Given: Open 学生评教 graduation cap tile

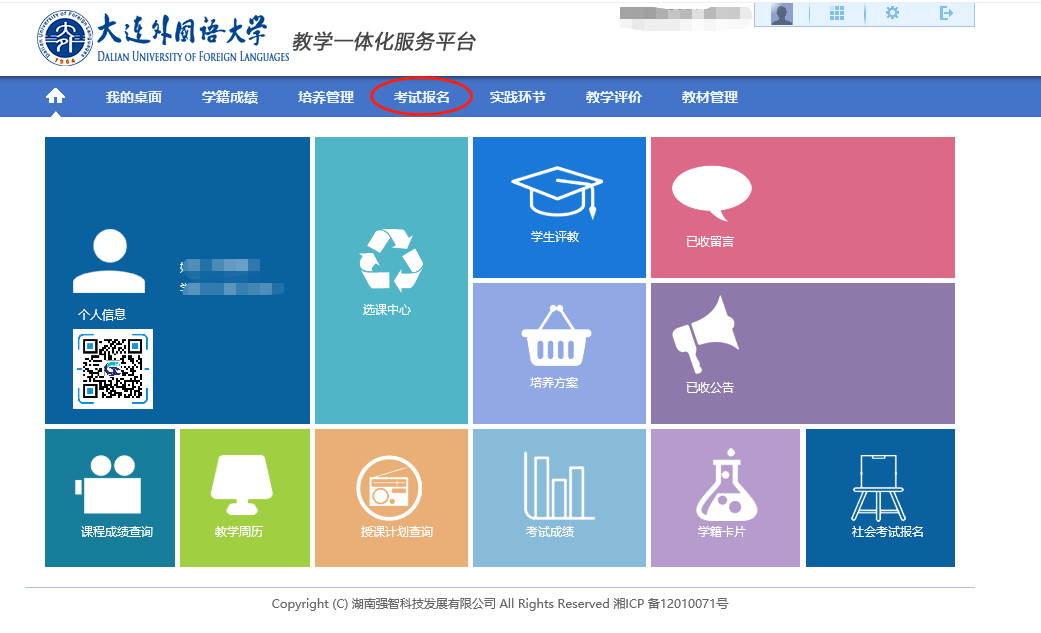Looking at the screenshot, I should (x=558, y=207).
